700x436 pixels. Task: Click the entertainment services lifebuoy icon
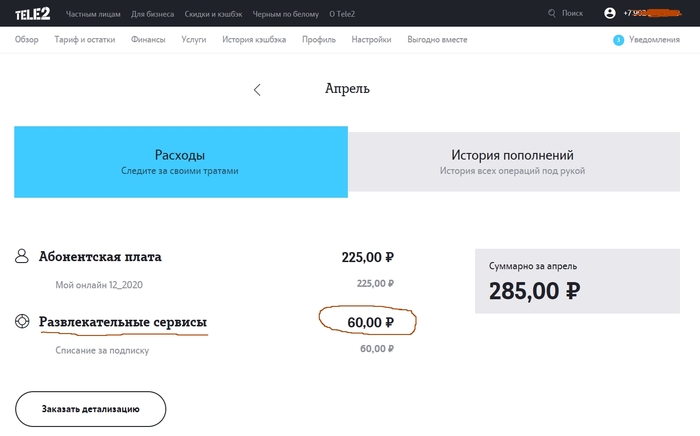coord(22,322)
